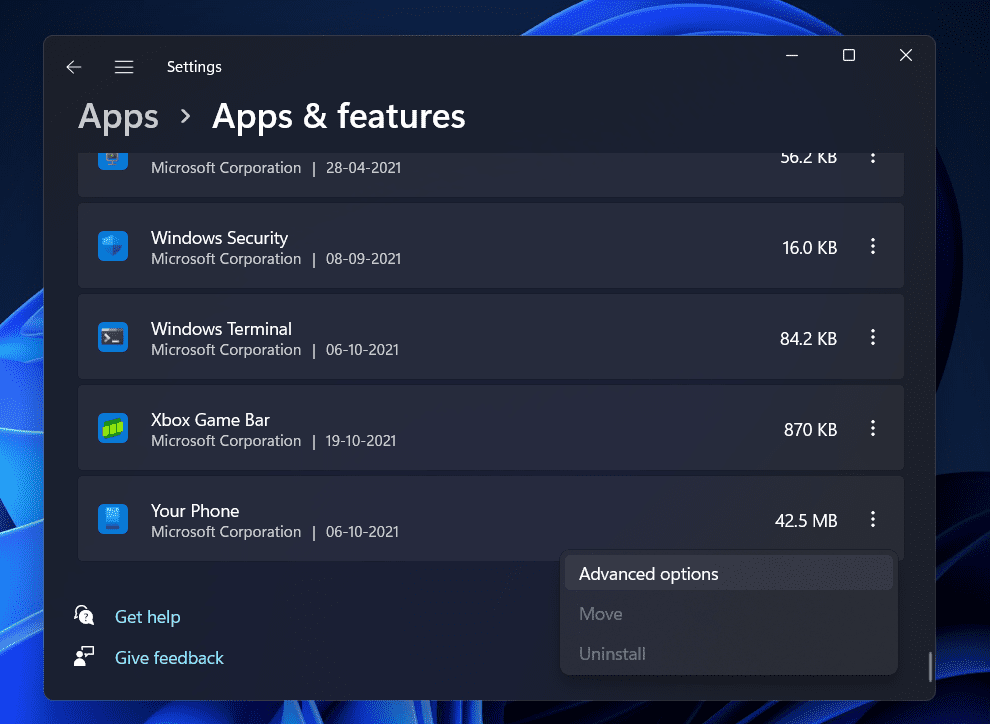Click the Get help icon

(x=85, y=616)
